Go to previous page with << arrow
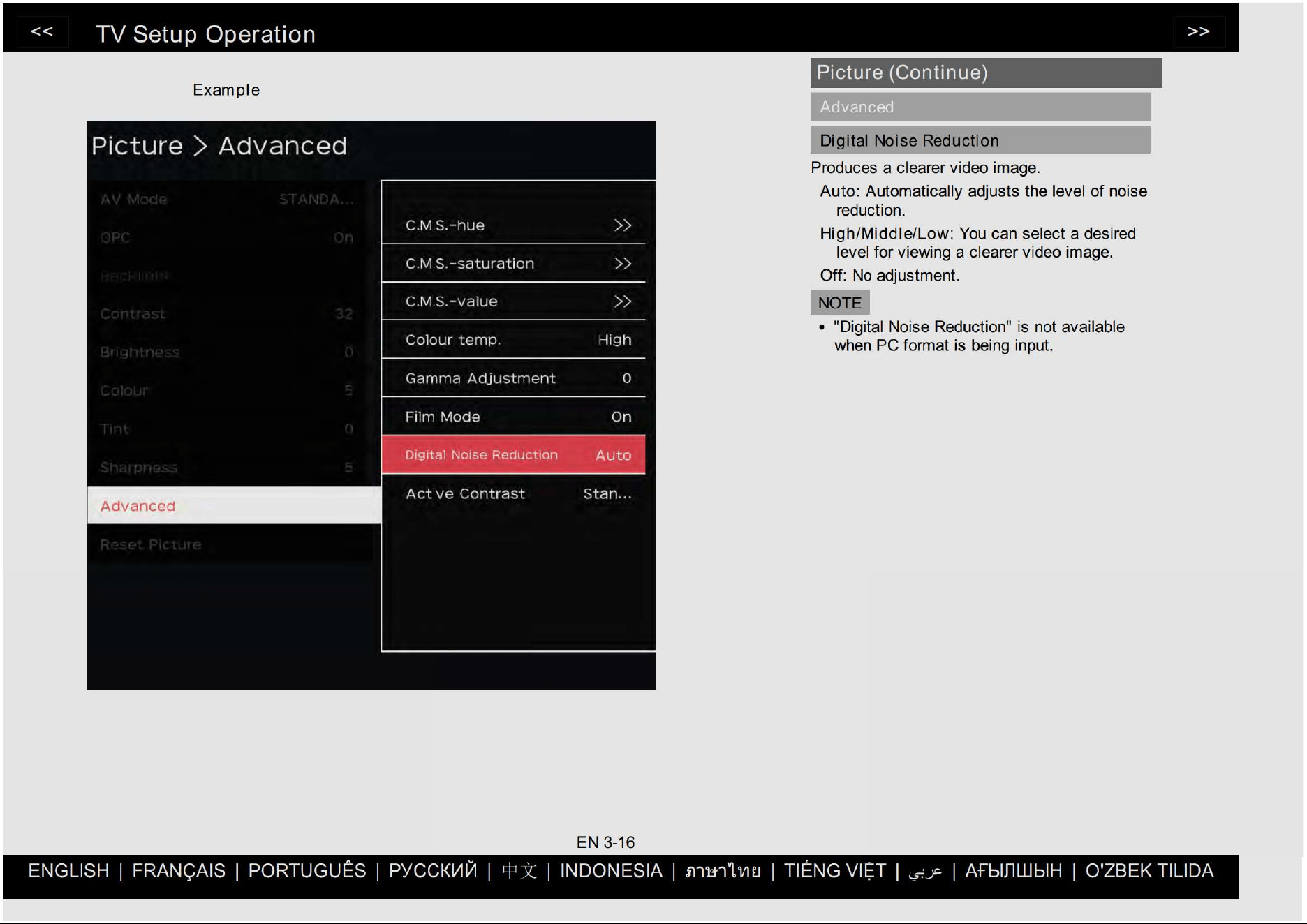 point(42,31)
